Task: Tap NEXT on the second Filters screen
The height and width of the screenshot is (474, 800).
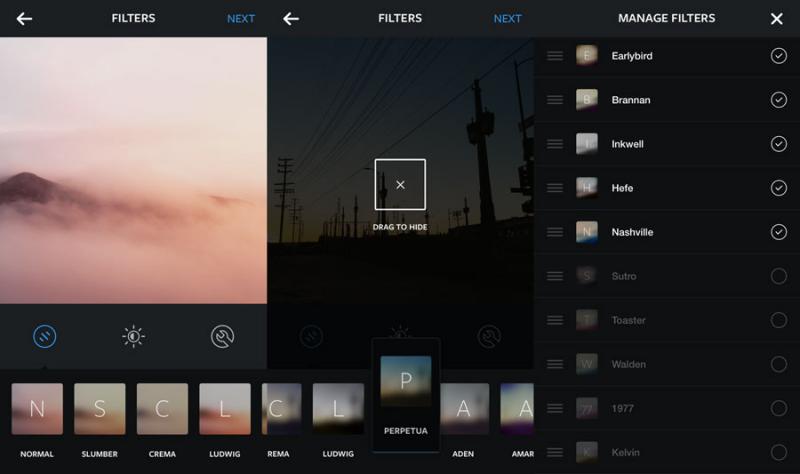Action: (507, 19)
